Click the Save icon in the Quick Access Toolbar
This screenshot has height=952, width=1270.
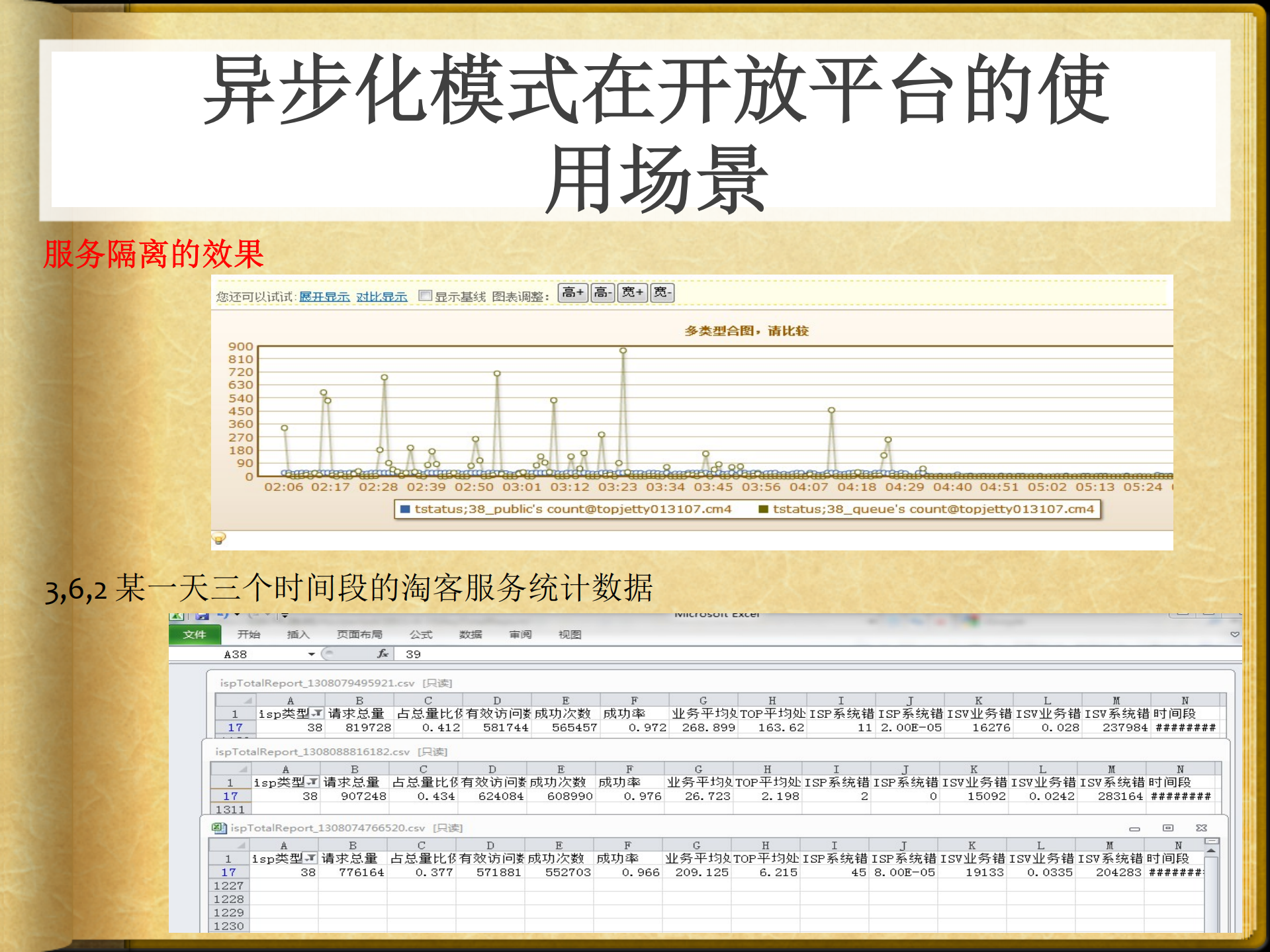click(202, 615)
